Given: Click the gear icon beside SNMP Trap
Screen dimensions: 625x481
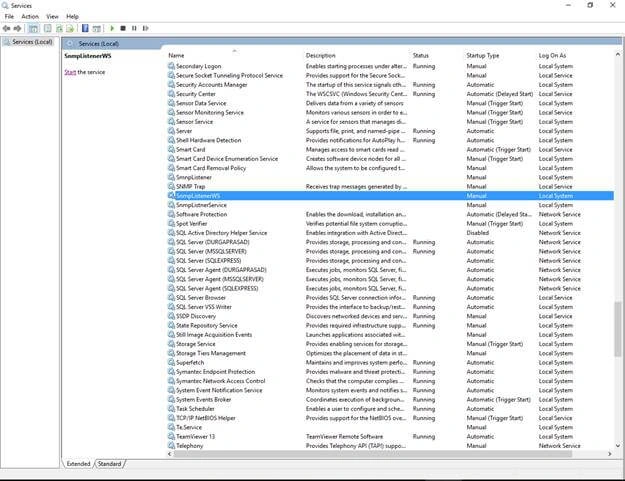Looking at the screenshot, I should 171,187.
